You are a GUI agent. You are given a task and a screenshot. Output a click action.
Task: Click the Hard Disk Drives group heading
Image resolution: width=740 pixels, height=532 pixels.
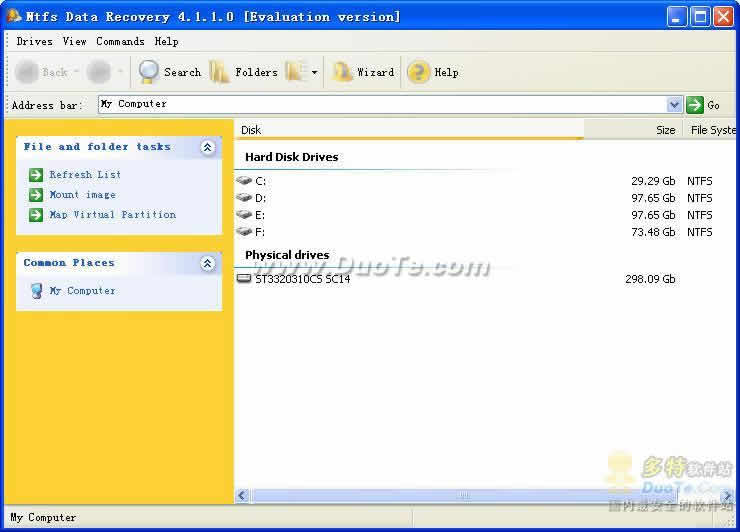292,157
